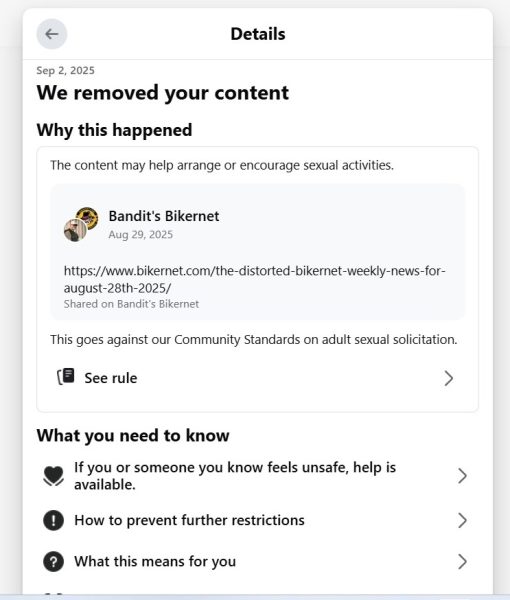Expand the unsafe help available chevron
The height and width of the screenshot is (600, 510).
point(463,476)
